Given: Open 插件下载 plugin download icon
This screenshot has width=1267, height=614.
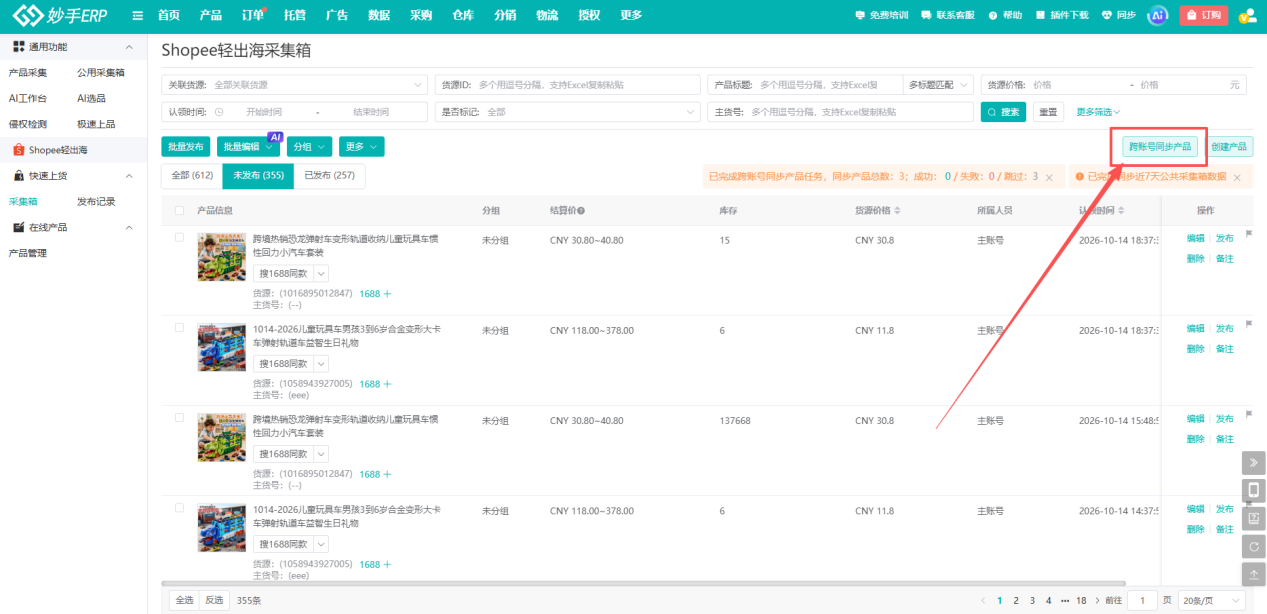Looking at the screenshot, I should 1041,15.
